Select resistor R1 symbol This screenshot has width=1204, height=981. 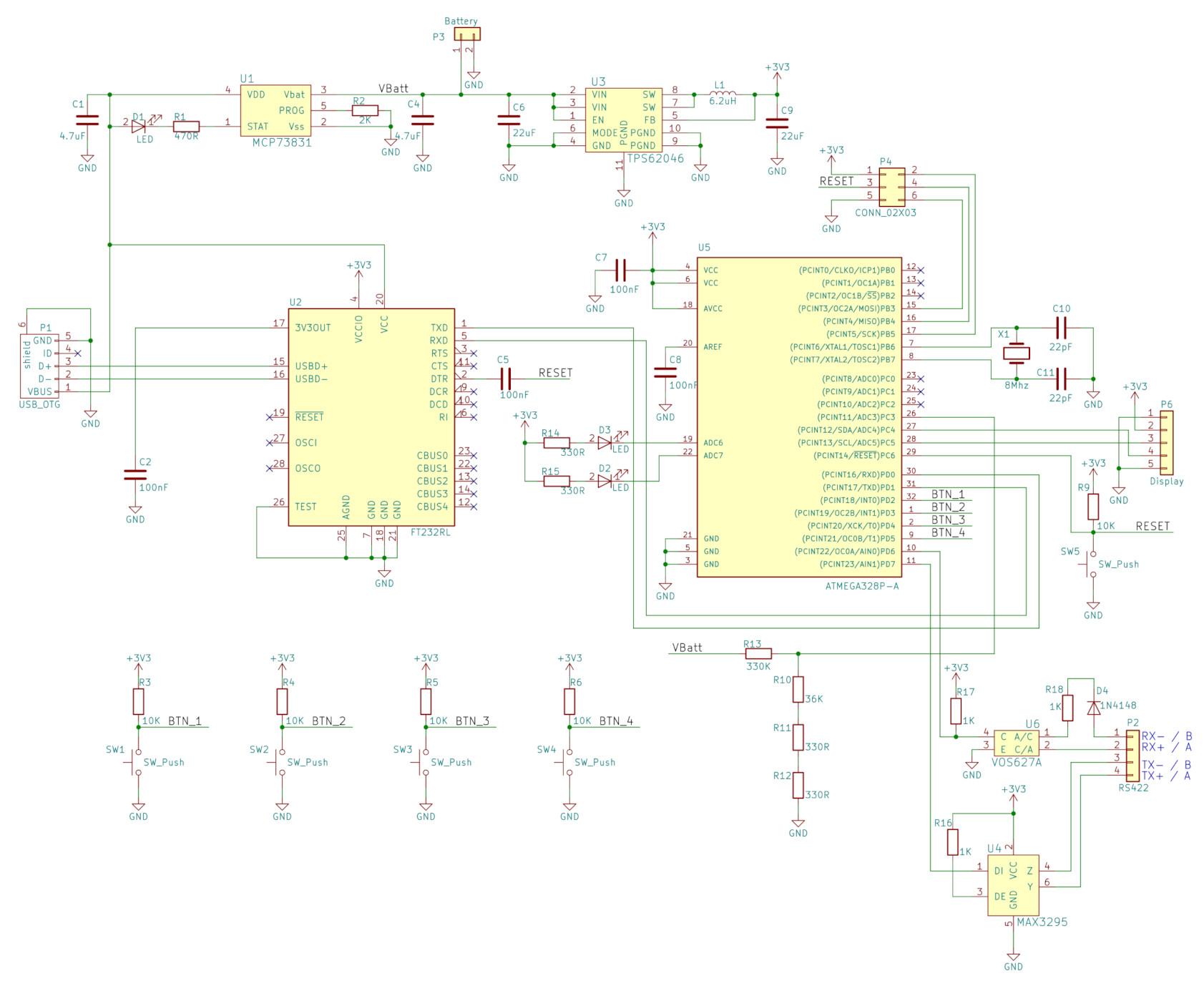tap(186, 127)
